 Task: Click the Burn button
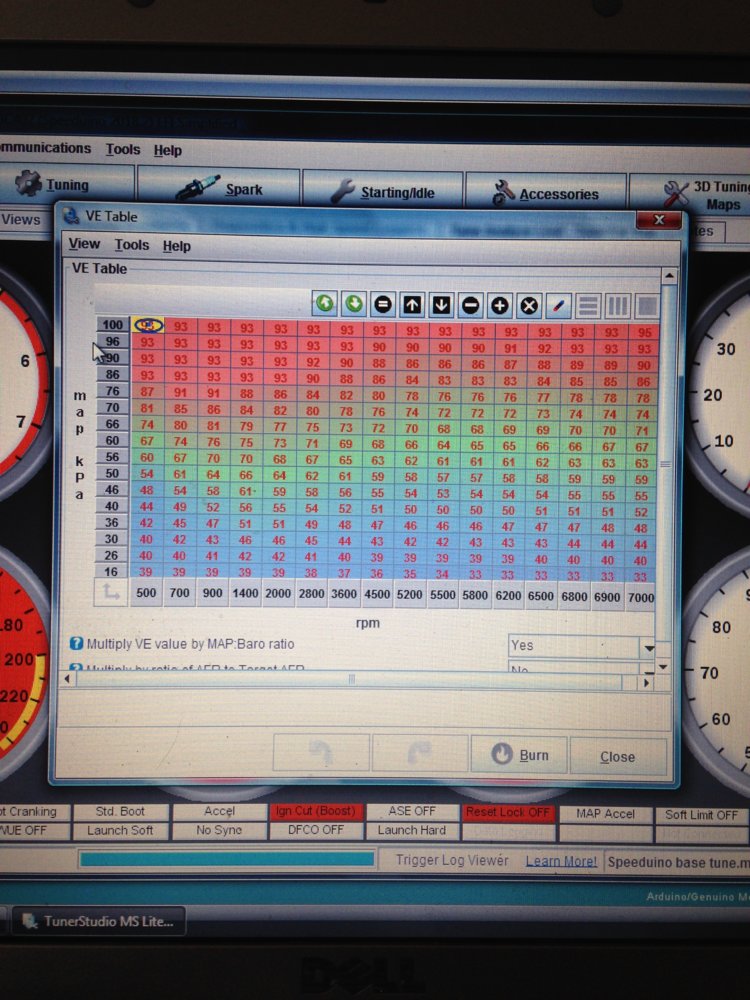click(519, 754)
